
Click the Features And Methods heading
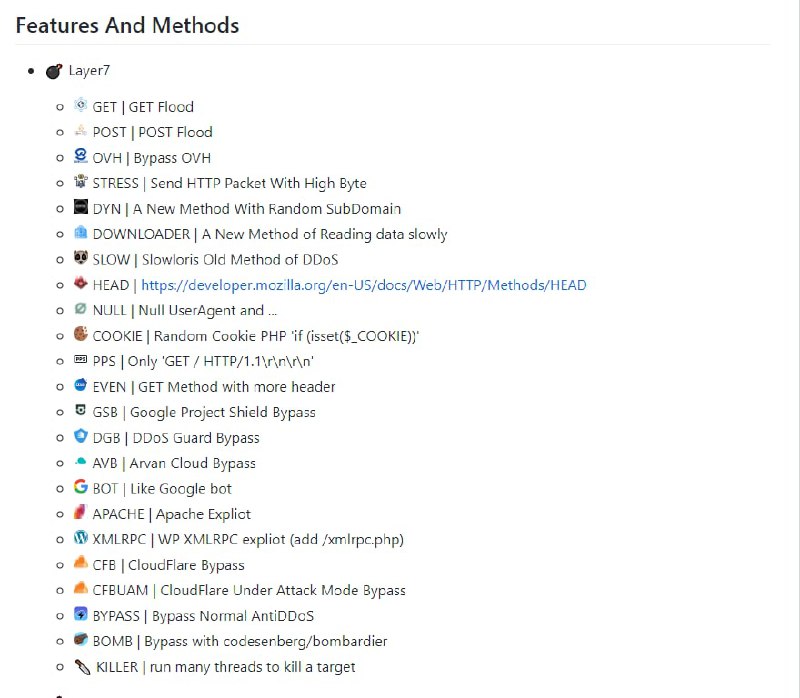(127, 25)
